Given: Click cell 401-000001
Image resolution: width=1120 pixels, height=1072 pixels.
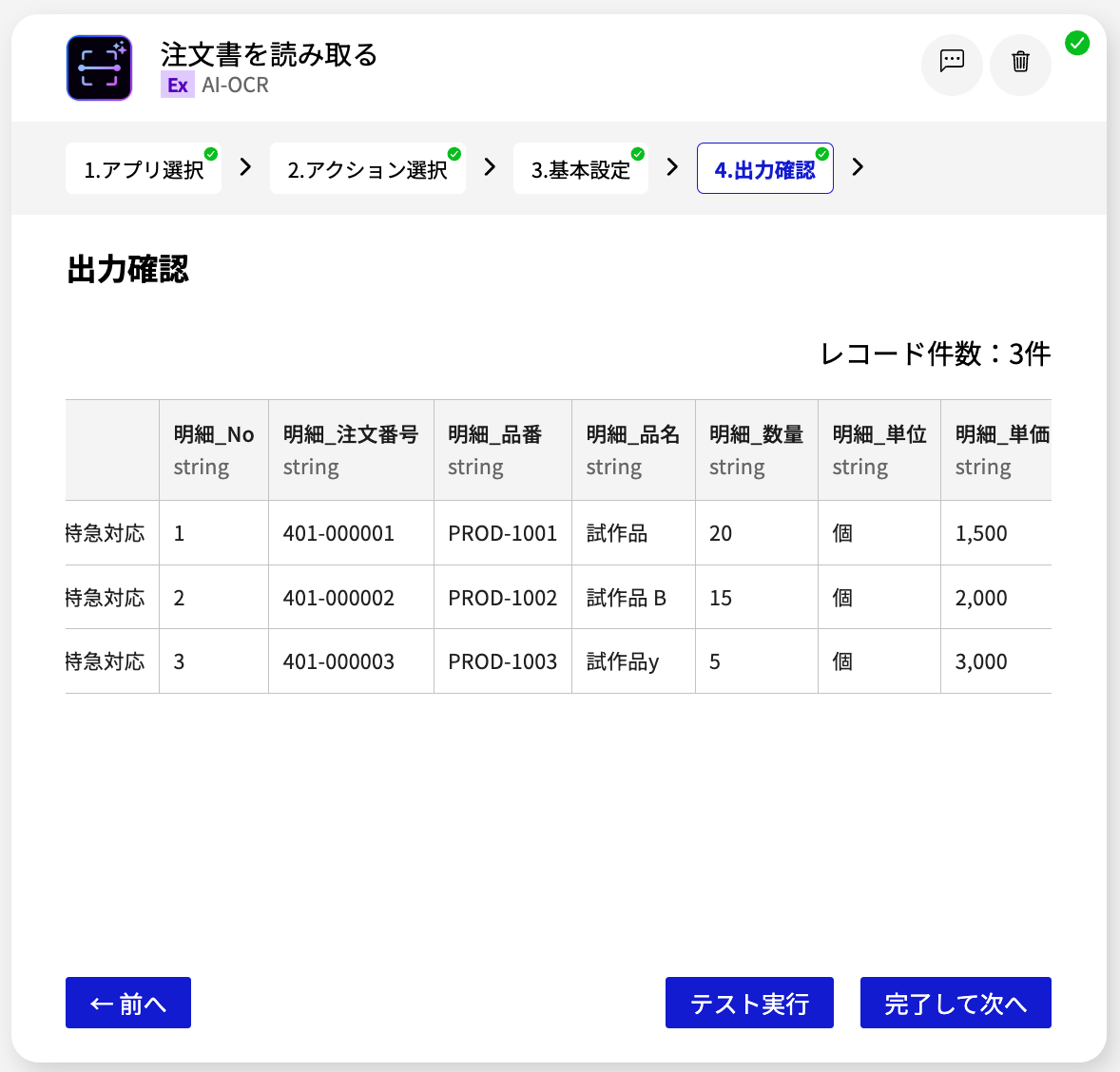Looking at the screenshot, I should pyautogui.click(x=351, y=533).
